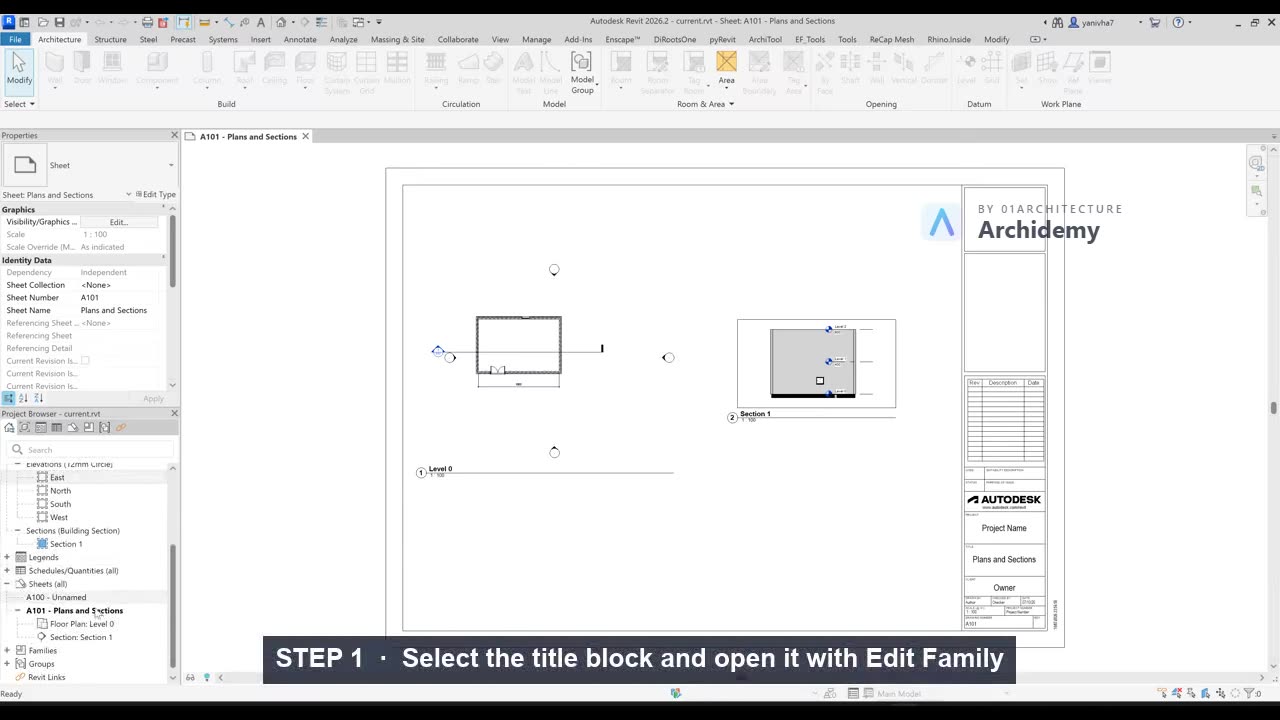This screenshot has height=720, width=1280.
Task: Click the Edit Type button
Action: [156, 195]
